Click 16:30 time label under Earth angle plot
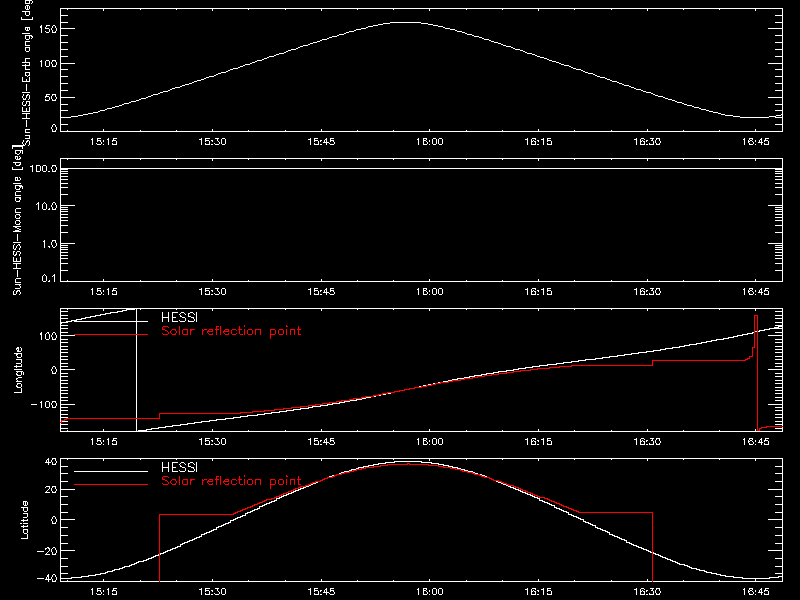The width and height of the screenshot is (800, 600). point(647,142)
